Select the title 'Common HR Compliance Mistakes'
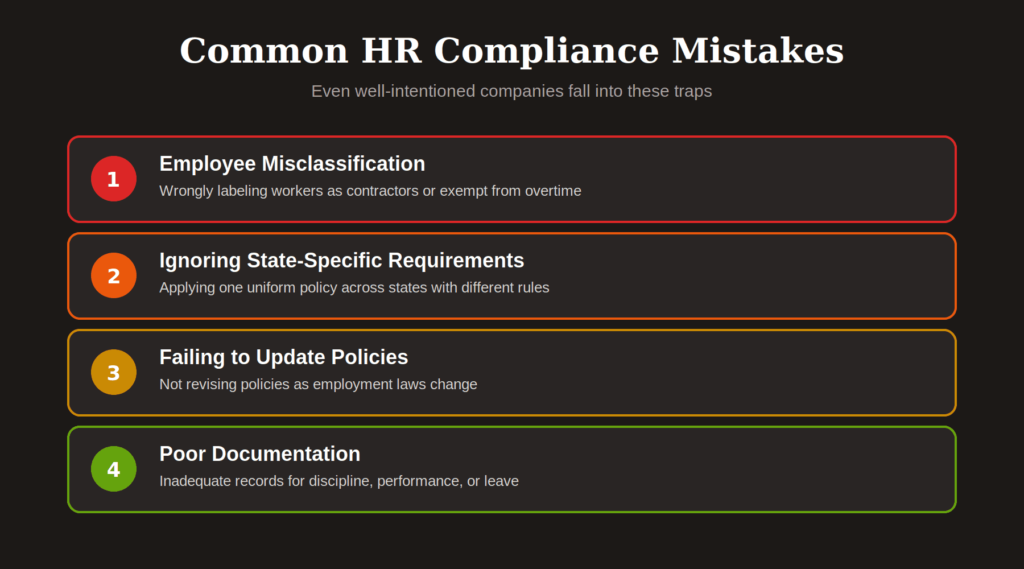This screenshot has width=1024, height=569. tap(511, 51)
